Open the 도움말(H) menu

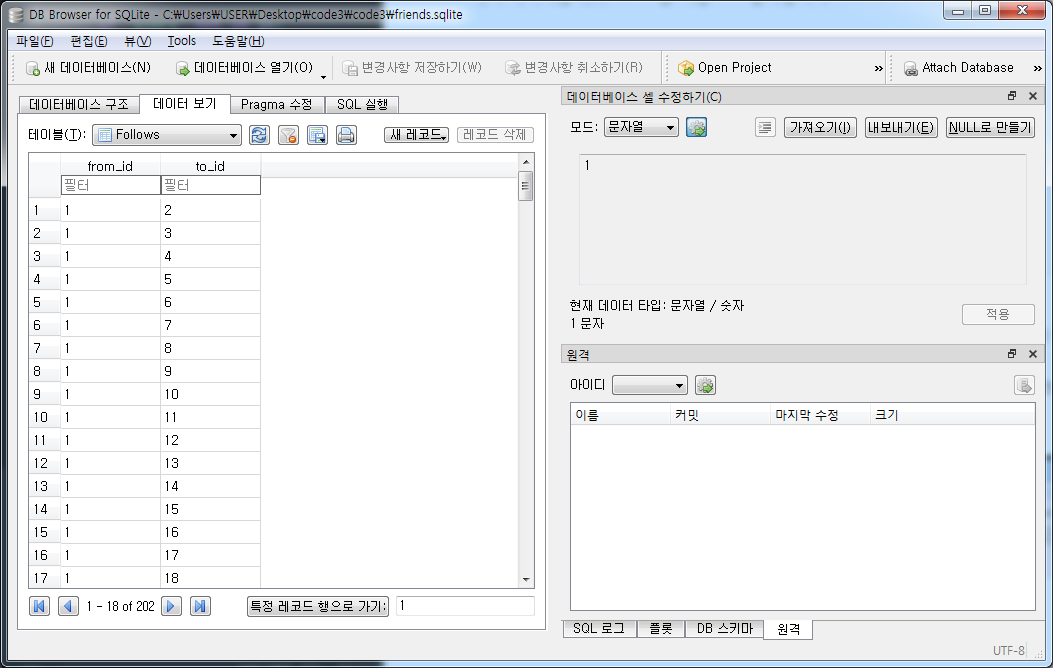238,41
